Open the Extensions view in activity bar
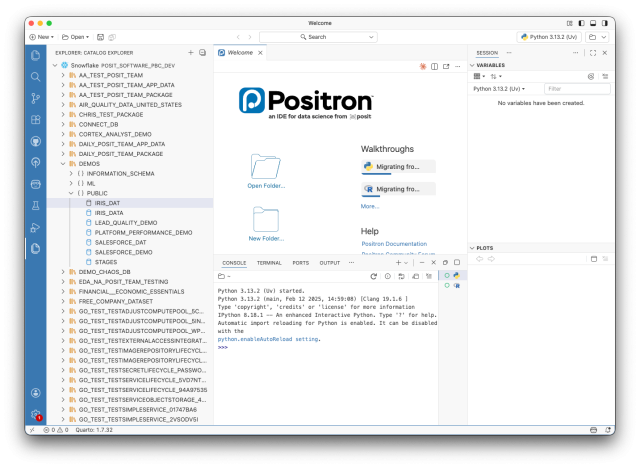This screenshot has width=640, height=468. [36, 120]
